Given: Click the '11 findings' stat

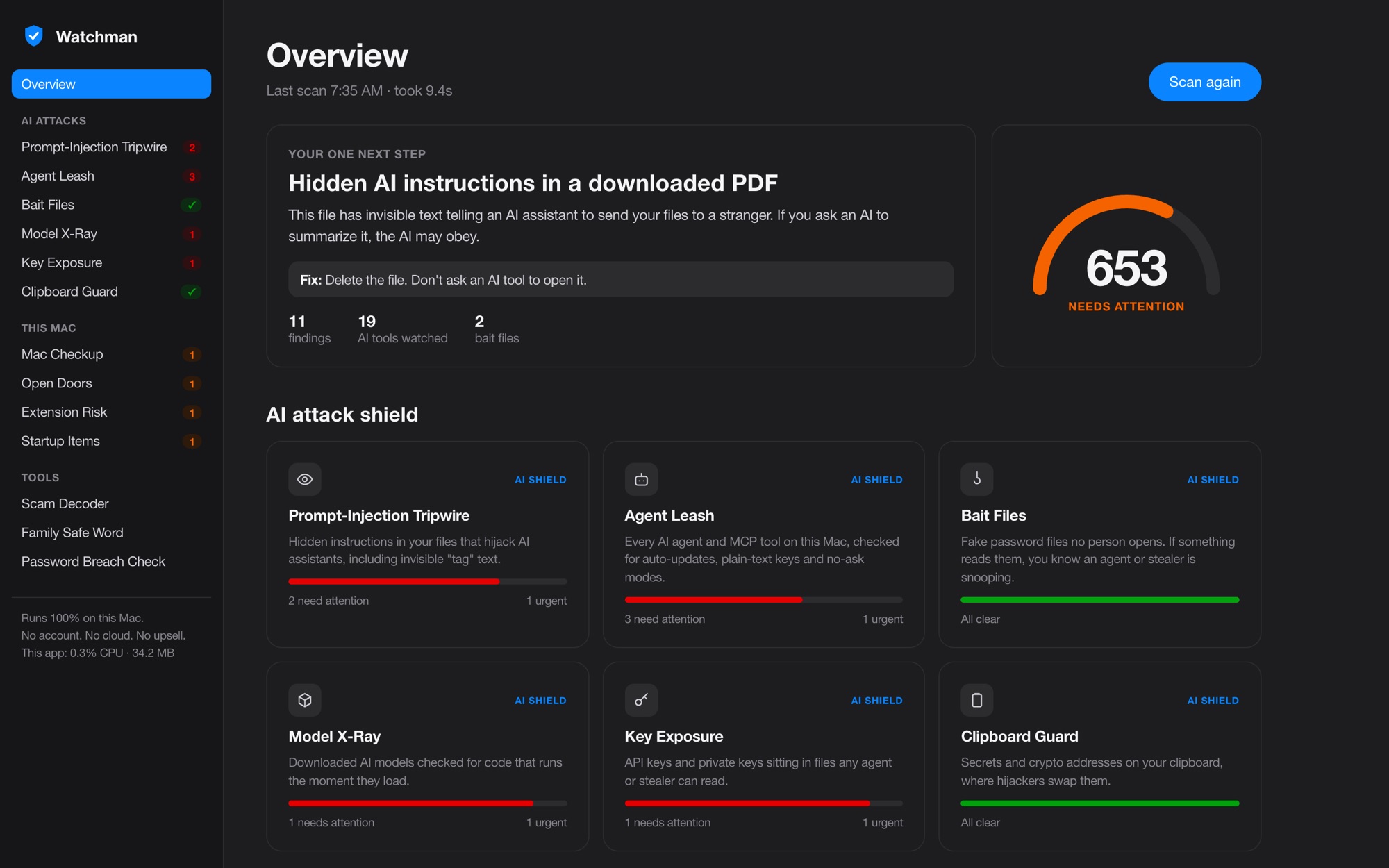Looking at the screenshot, I should (x=309, y=329).
